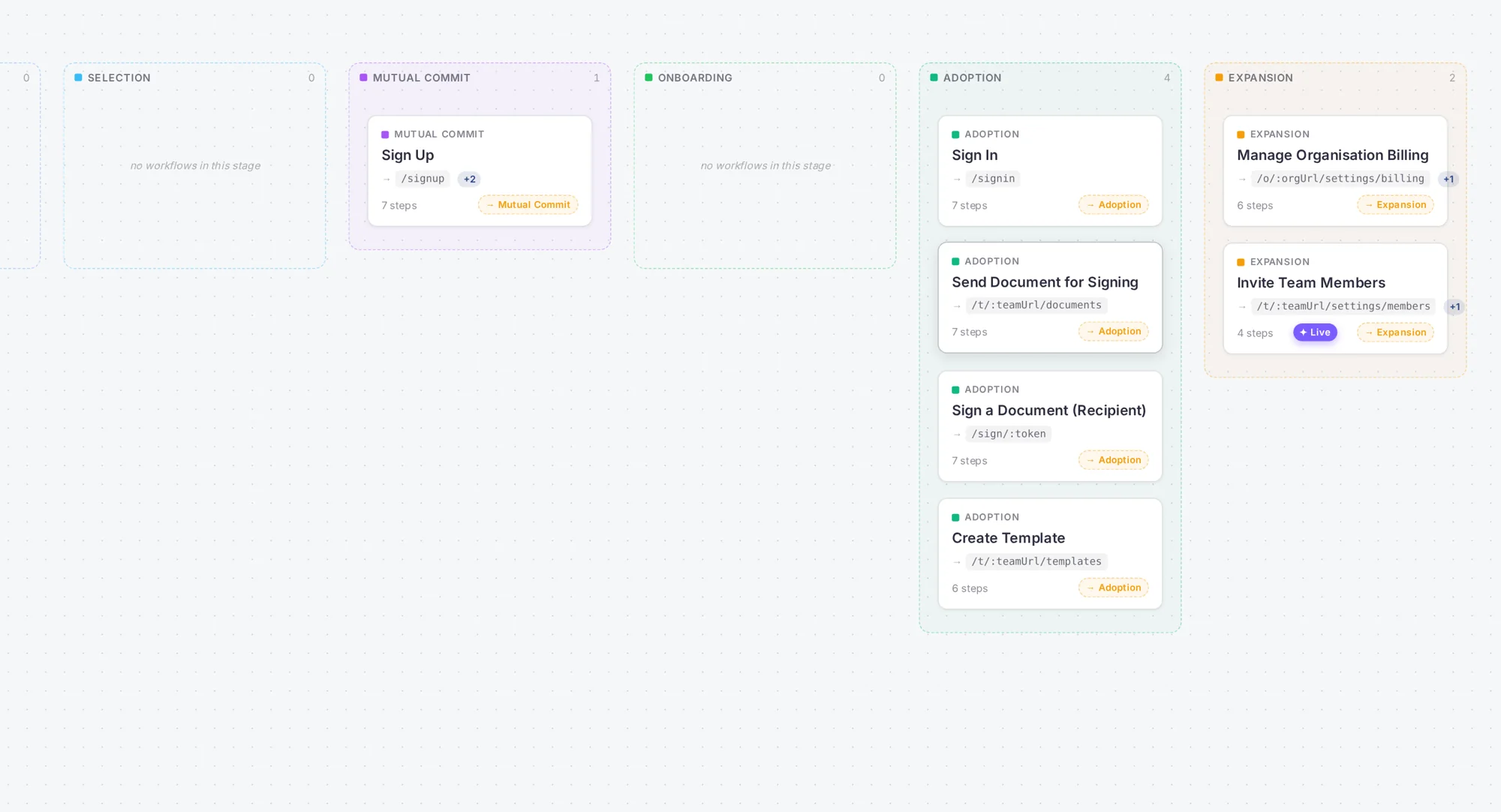Click +1 badge on Invite Team Members card
The width and height of the screenshot is (1501, 812).
1454,307
